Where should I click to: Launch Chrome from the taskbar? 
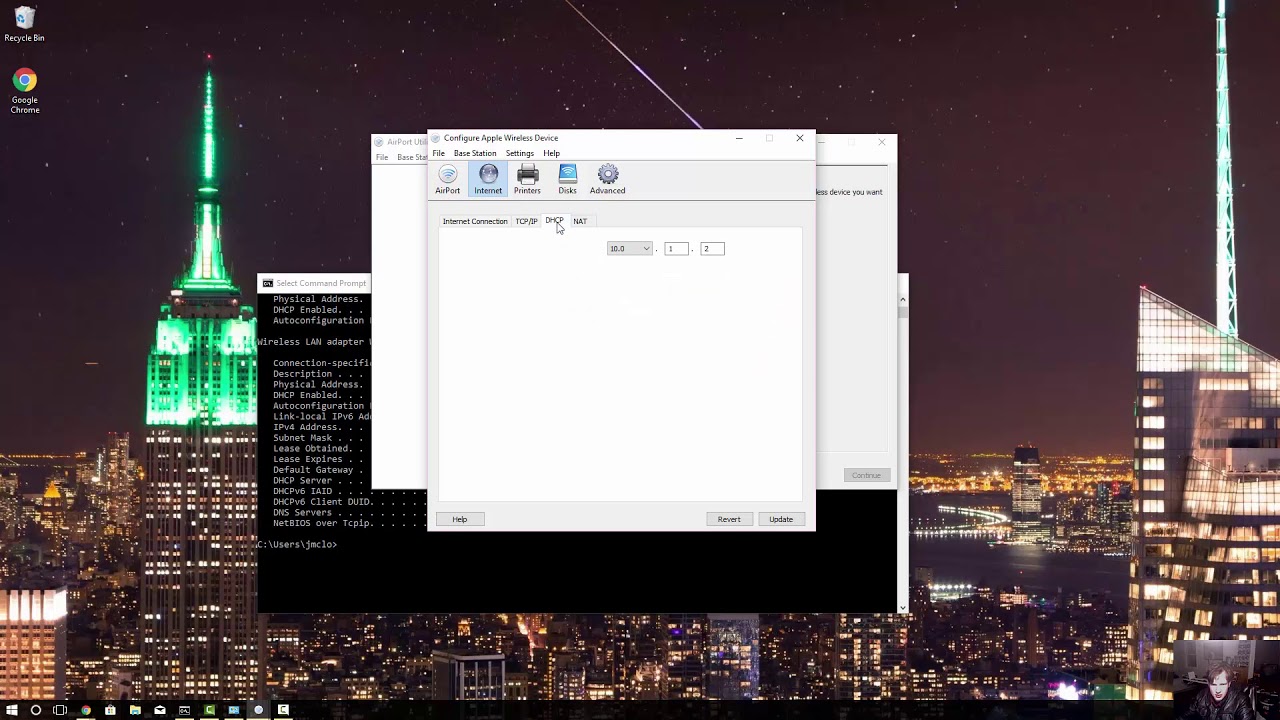85,710
